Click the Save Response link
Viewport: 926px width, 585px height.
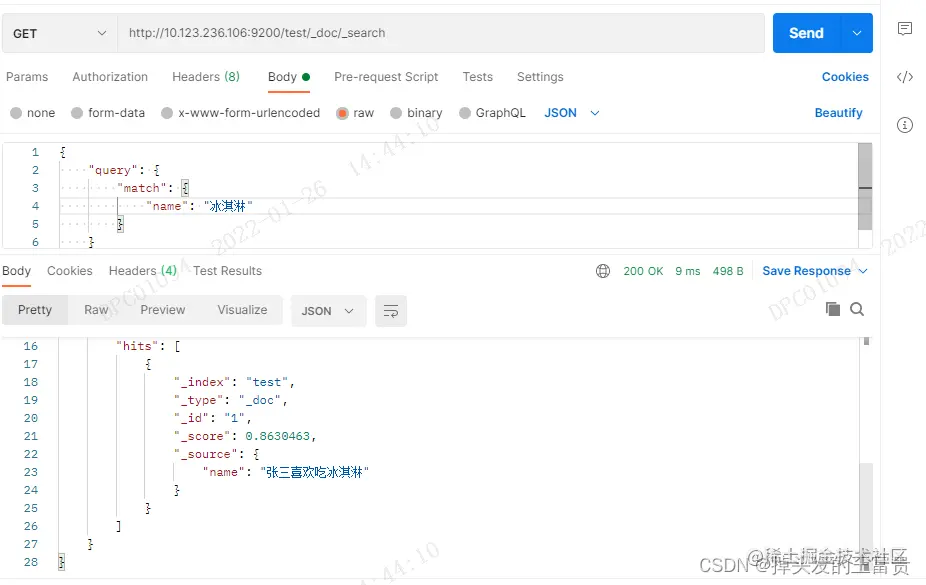click(x=806, y=271)
